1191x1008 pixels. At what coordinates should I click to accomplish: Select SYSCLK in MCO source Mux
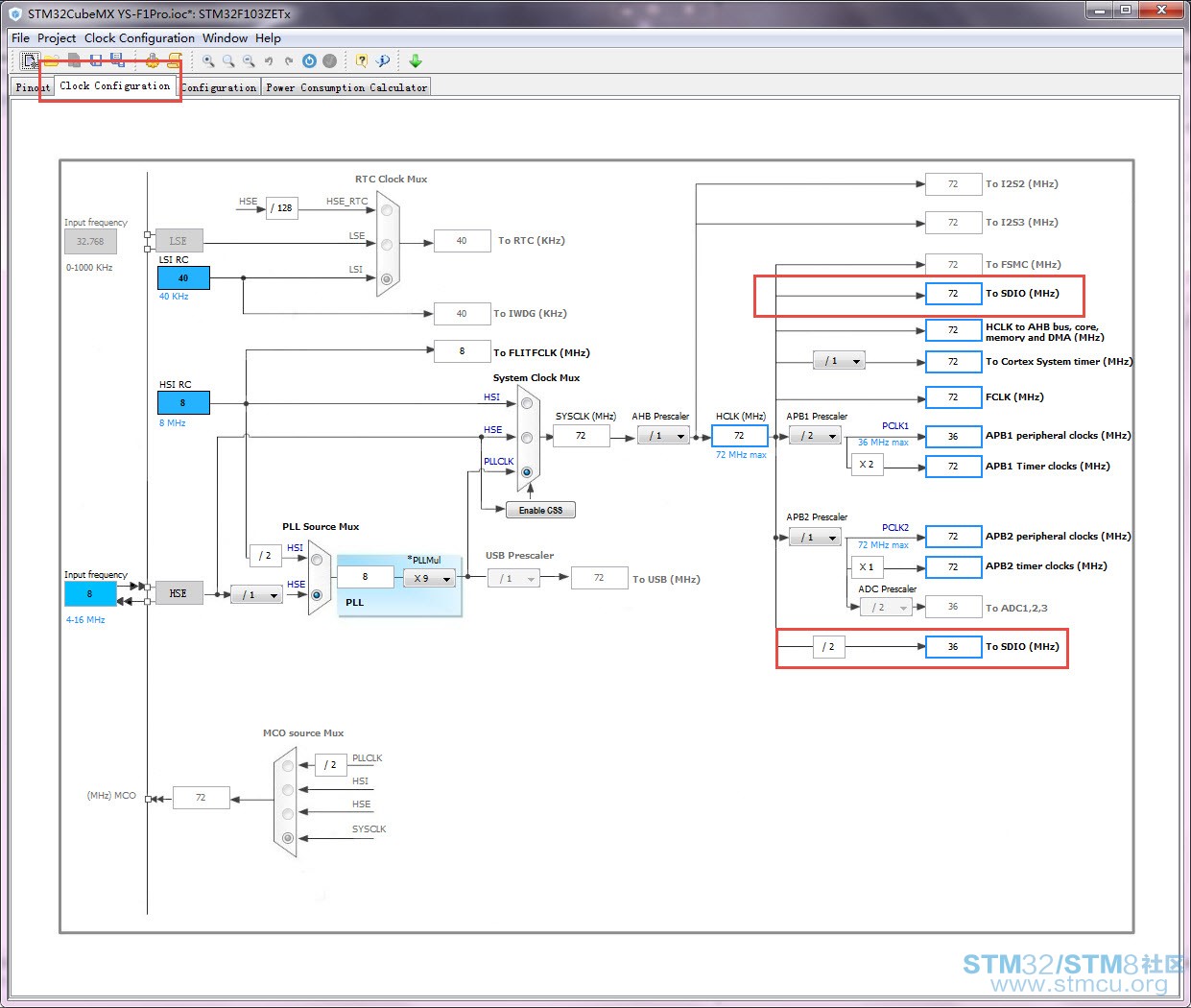click(288, 838)
